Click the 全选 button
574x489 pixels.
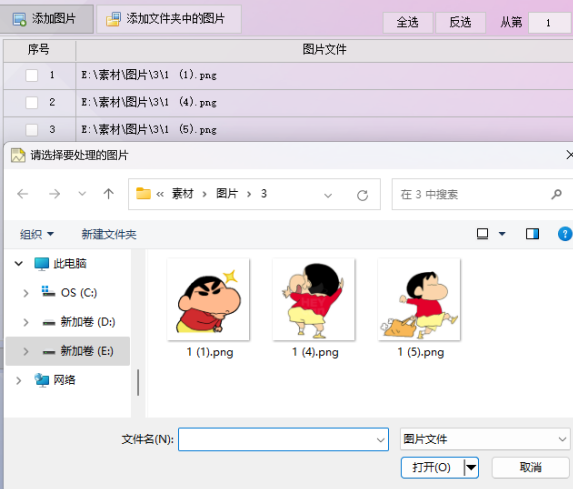pyautogui.click(x=407, y=22)
